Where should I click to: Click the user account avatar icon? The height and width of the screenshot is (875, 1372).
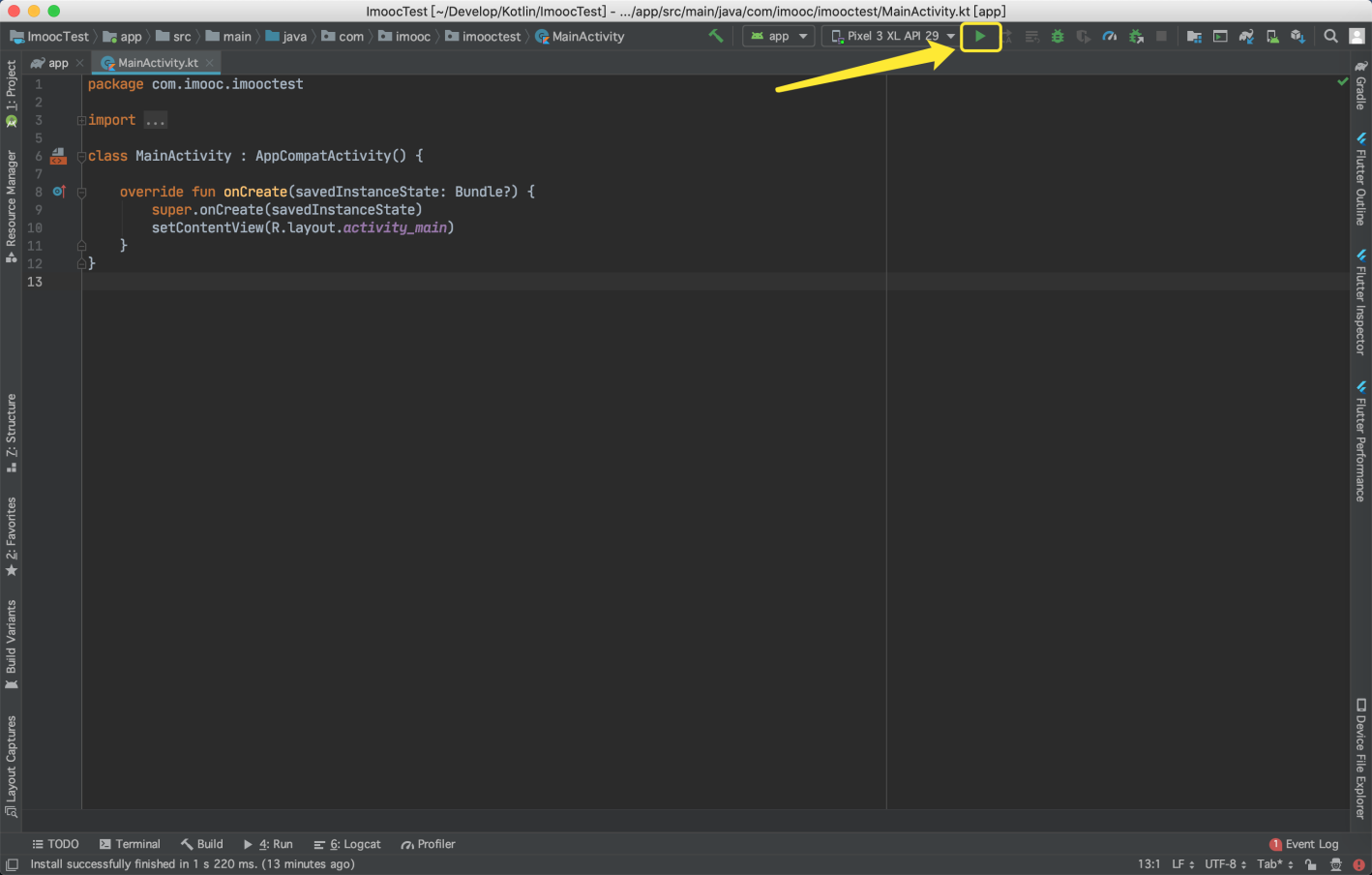(1357, 36)
